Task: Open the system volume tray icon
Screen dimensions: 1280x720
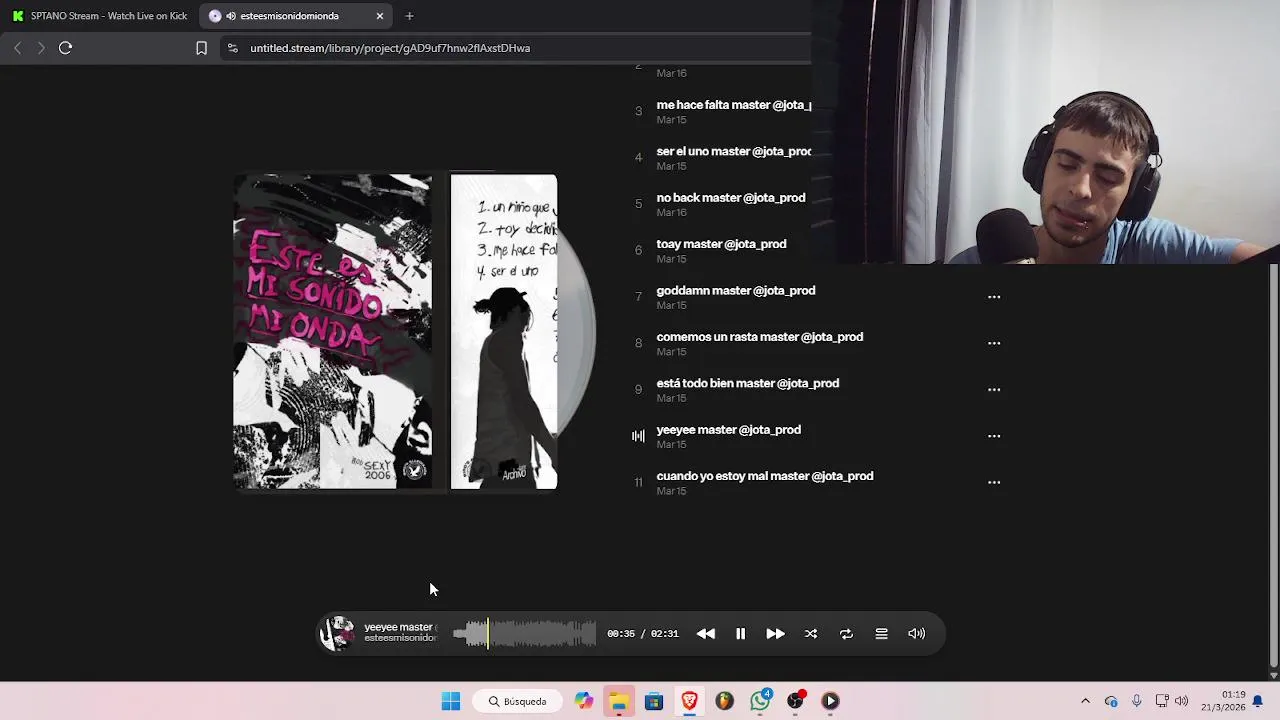Action: coord(1182,701)
